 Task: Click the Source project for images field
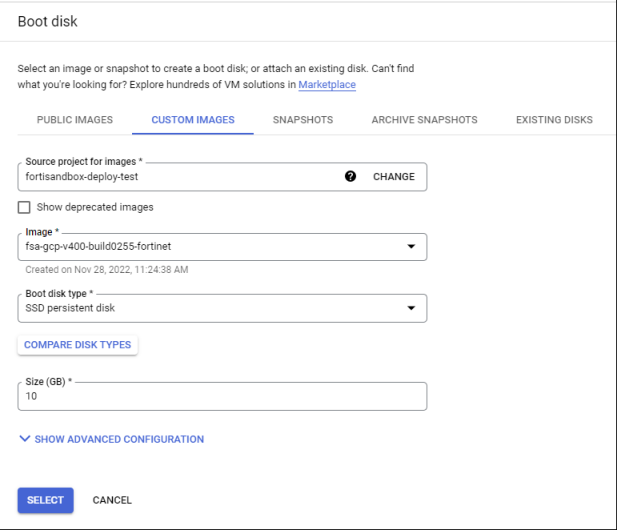pos(180,176)
